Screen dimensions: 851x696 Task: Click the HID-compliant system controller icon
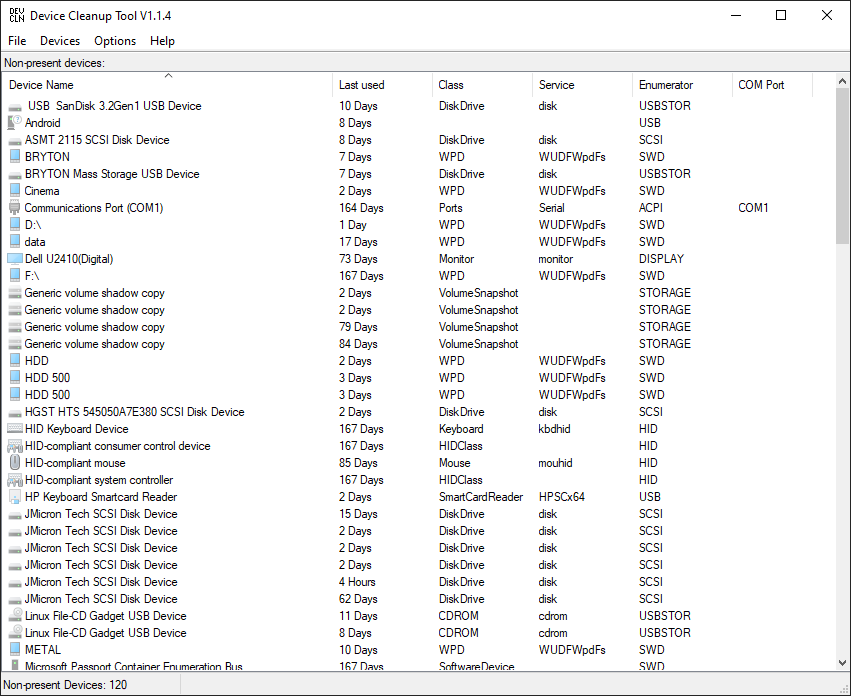[15, 480]
